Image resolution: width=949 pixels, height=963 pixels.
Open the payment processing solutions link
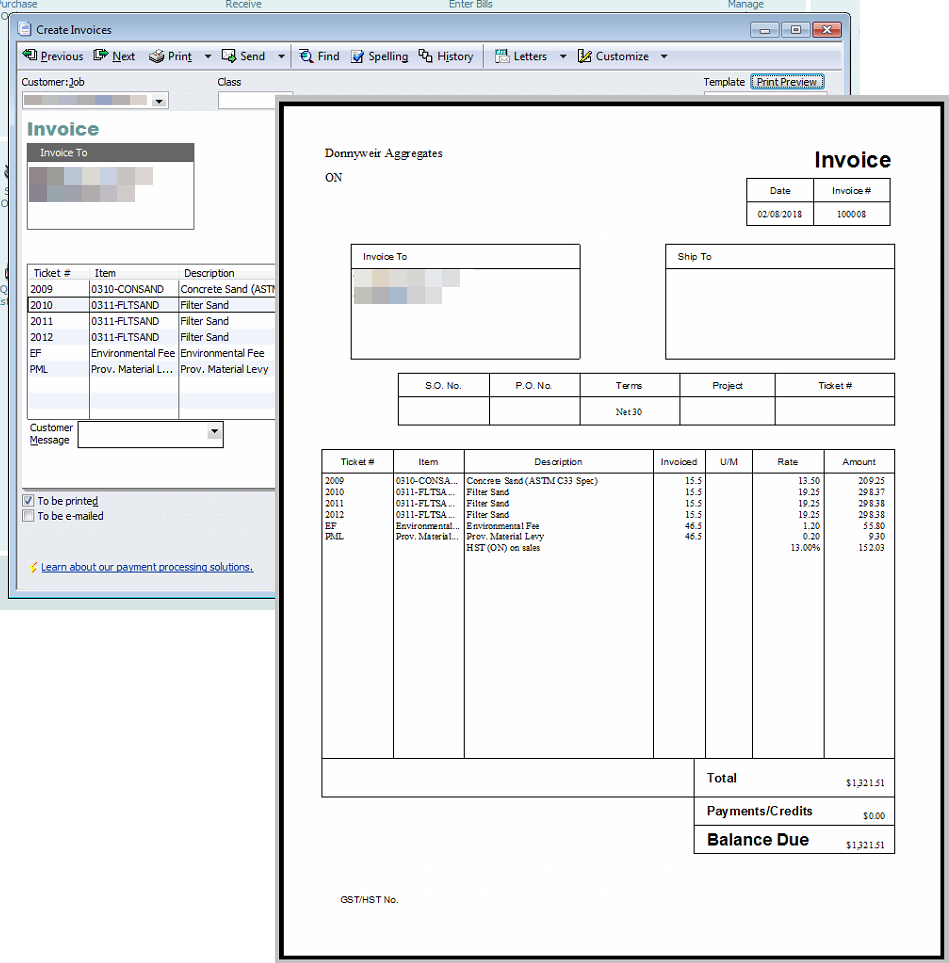[146, 567]
